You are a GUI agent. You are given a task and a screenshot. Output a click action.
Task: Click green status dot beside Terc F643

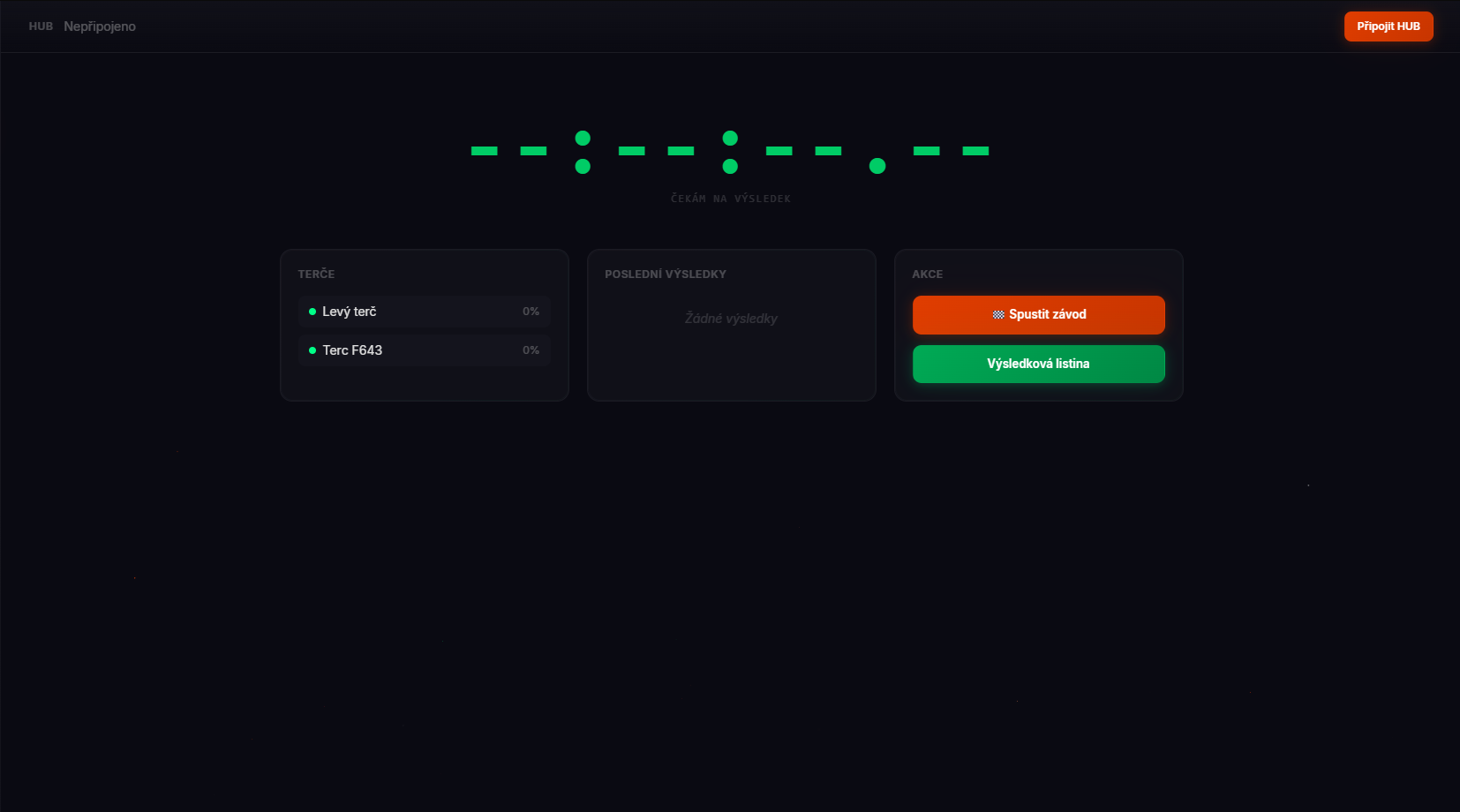[x=312, y=350]
